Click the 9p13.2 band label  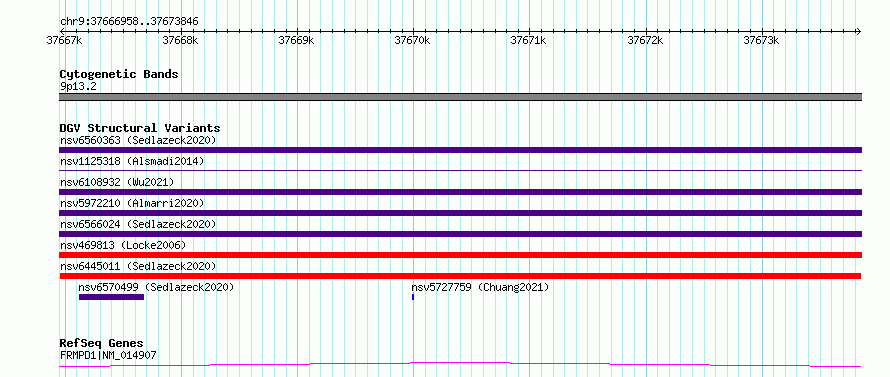click(x=78, y=86)
